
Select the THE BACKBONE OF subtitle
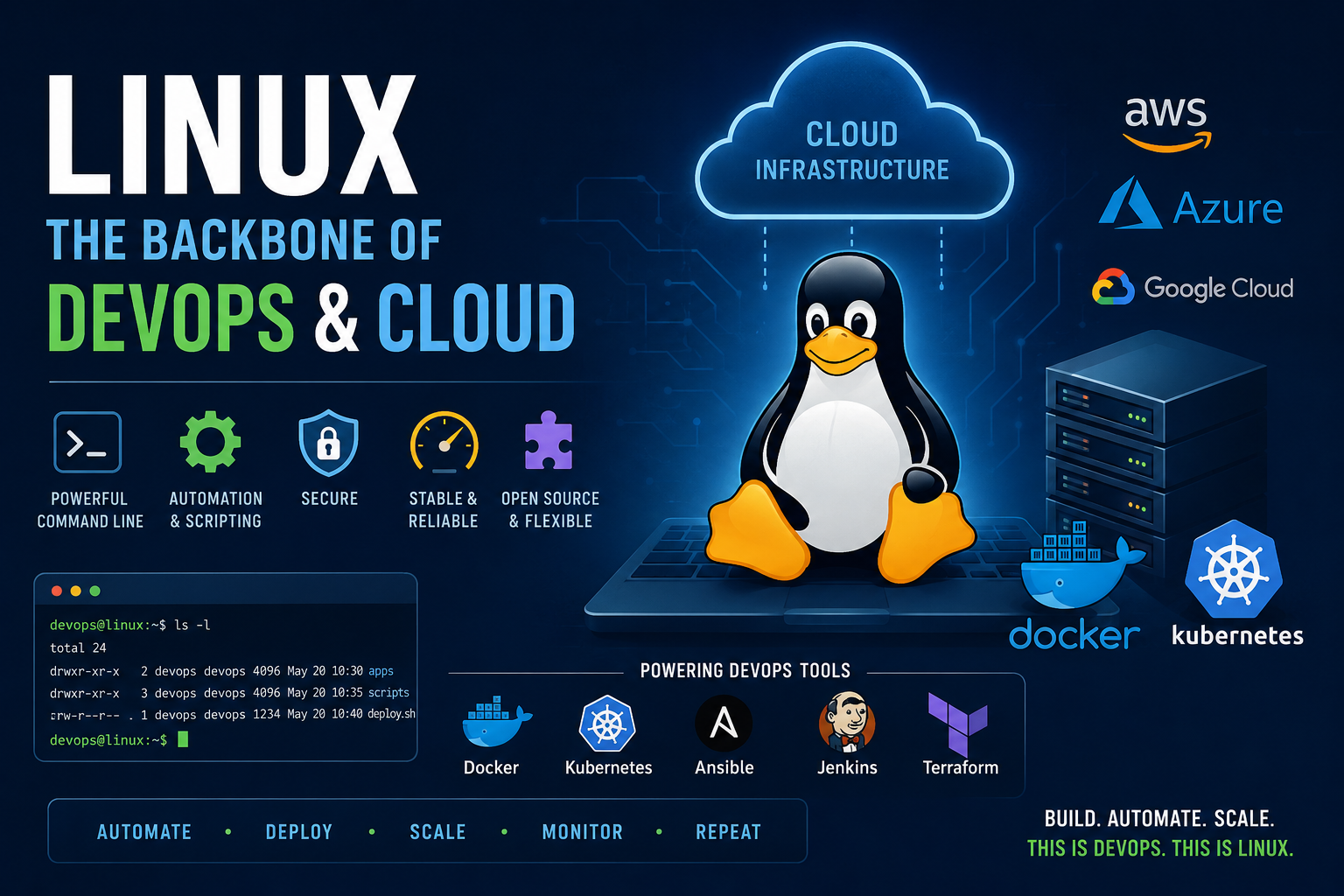pos(244,241)
